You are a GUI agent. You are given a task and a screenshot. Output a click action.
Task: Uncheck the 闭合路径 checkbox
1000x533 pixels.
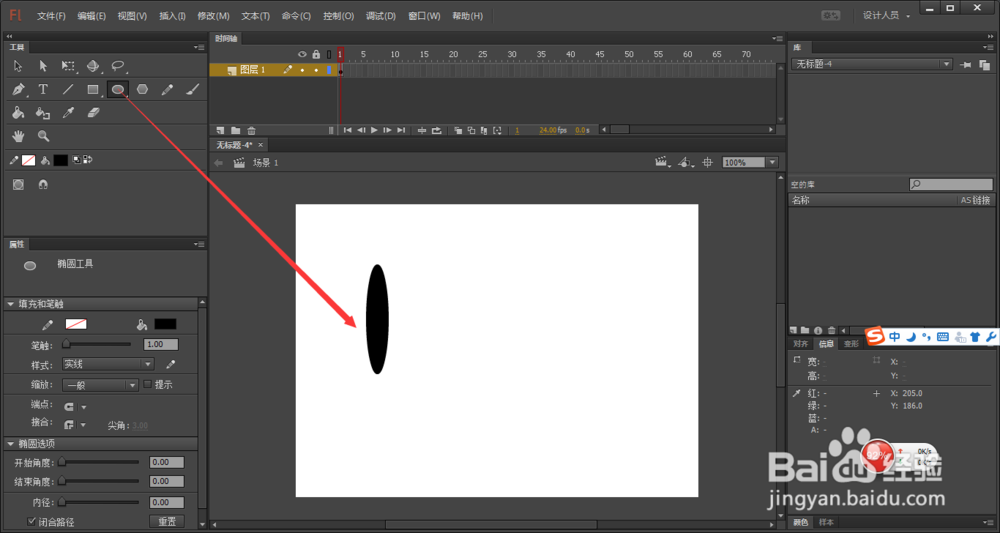[x=31, y=521]
